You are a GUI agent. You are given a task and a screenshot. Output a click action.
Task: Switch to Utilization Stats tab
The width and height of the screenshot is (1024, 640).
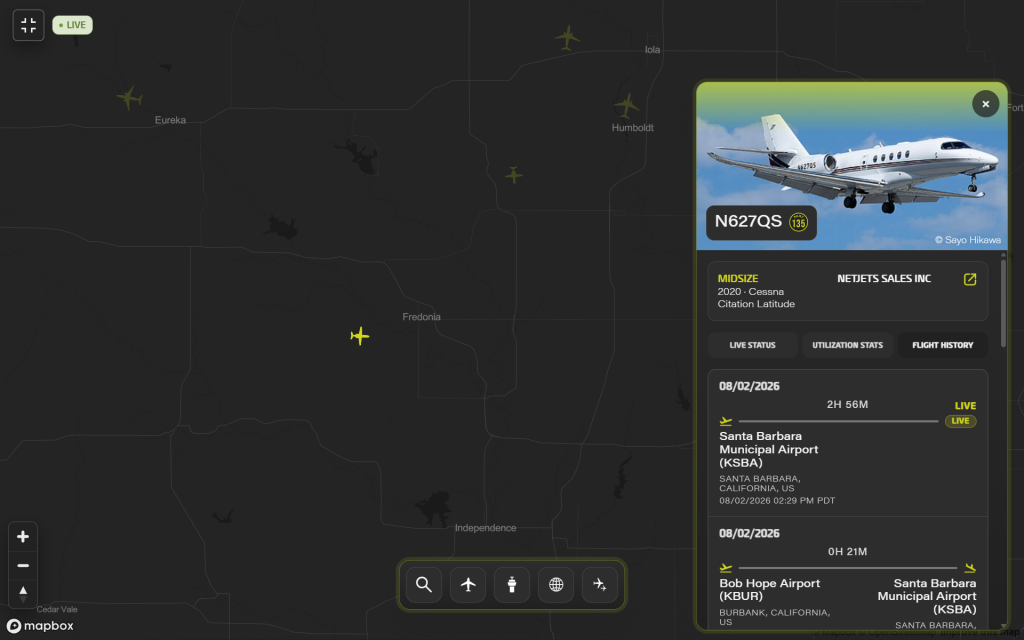click(x=848, y=345)
